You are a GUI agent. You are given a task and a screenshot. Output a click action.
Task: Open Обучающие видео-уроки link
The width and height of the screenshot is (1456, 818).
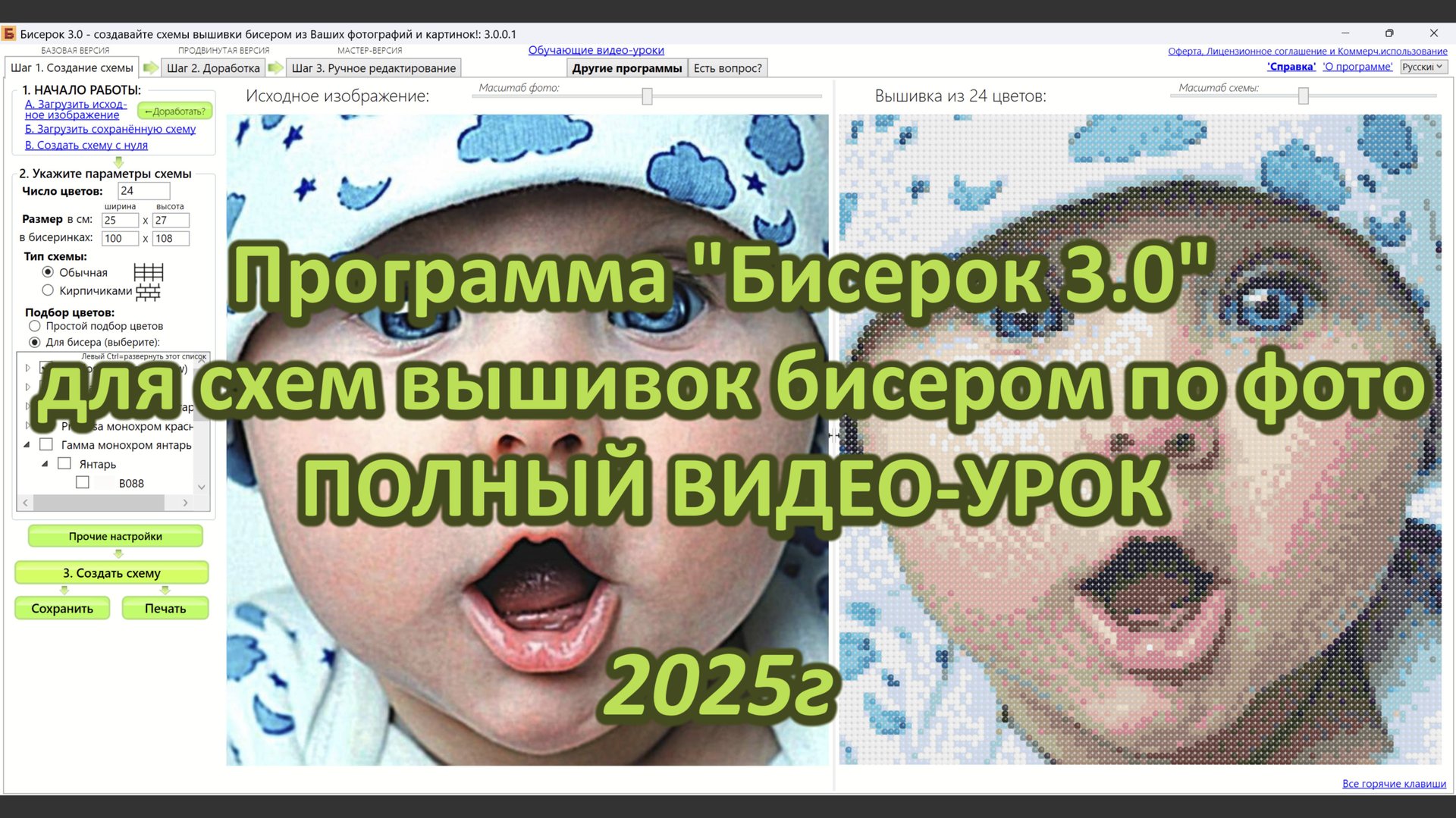[596, 50]
